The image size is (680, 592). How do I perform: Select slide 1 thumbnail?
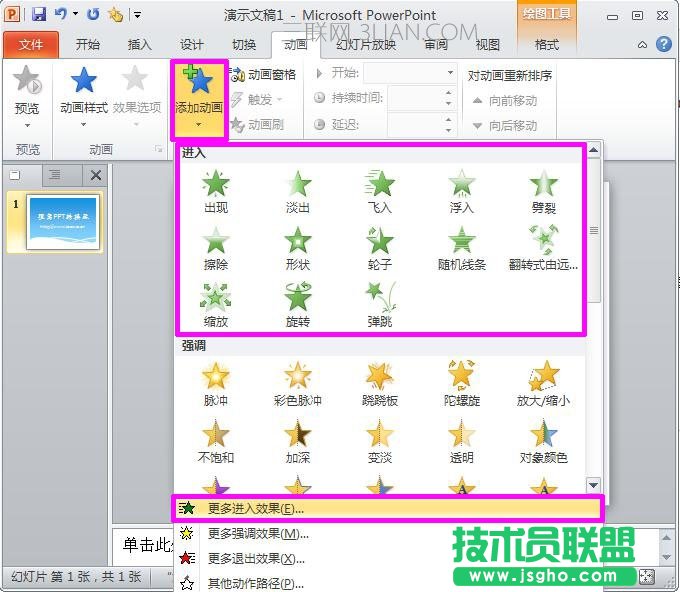point(63,222)
